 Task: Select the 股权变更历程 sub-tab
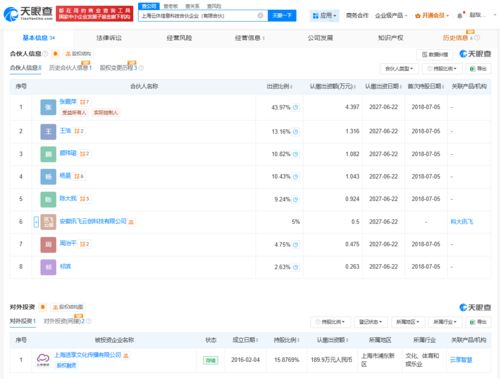click(119, 68)
